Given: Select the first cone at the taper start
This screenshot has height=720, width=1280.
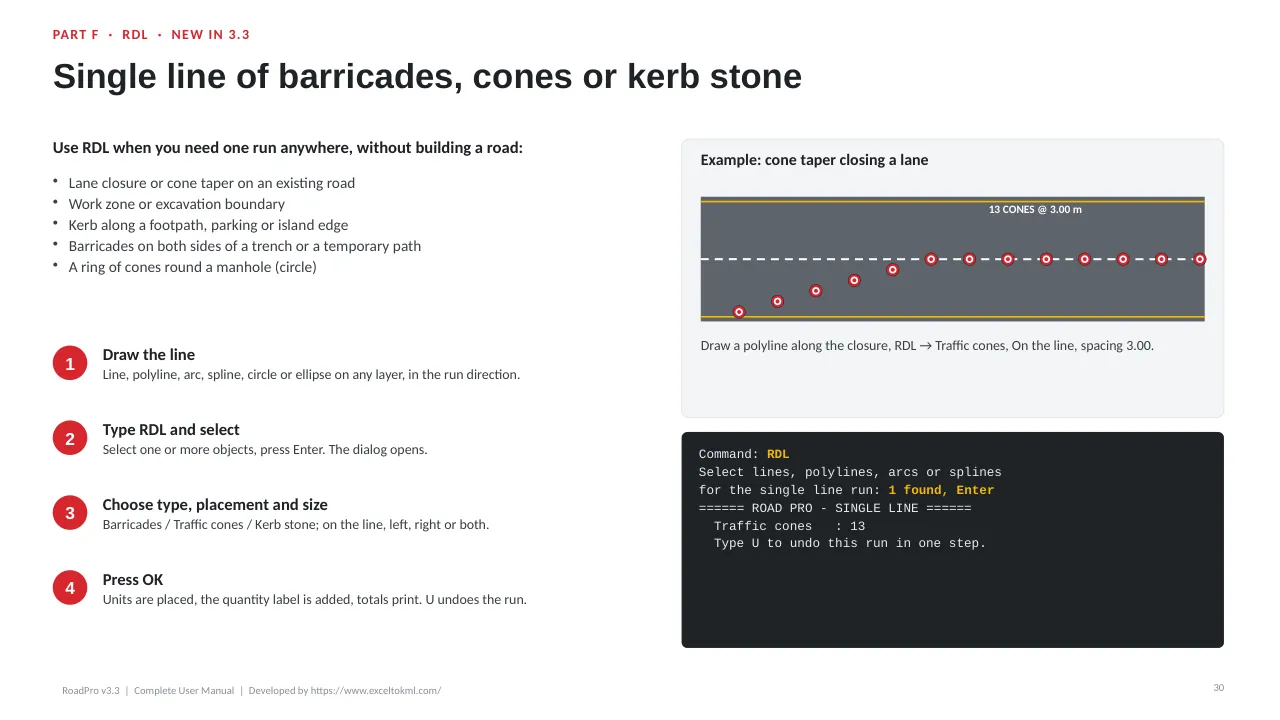Looking at the screenshot, I should tap(739, 312).
